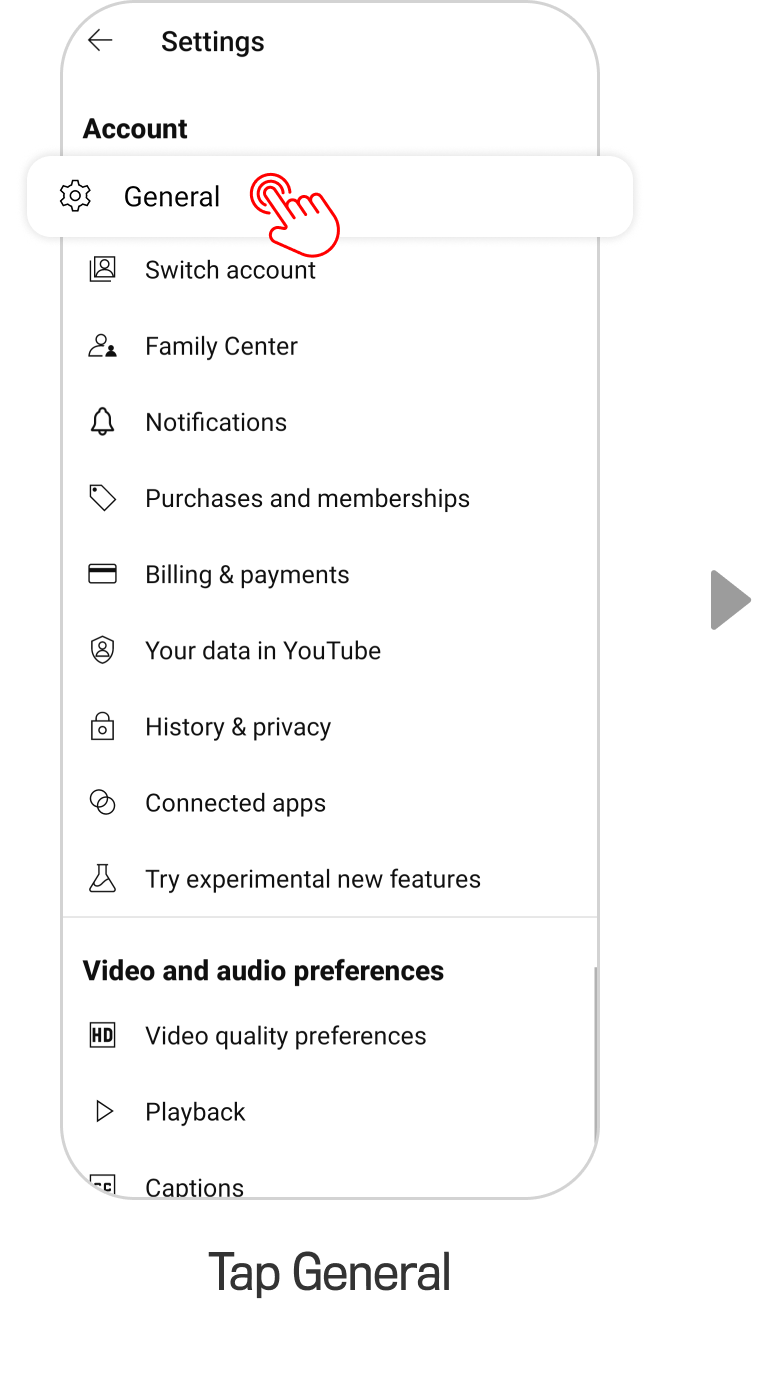This screenshot has height=1380, width=768.
Task: Click the Connected apps circles icon
Action: (103, 803)
